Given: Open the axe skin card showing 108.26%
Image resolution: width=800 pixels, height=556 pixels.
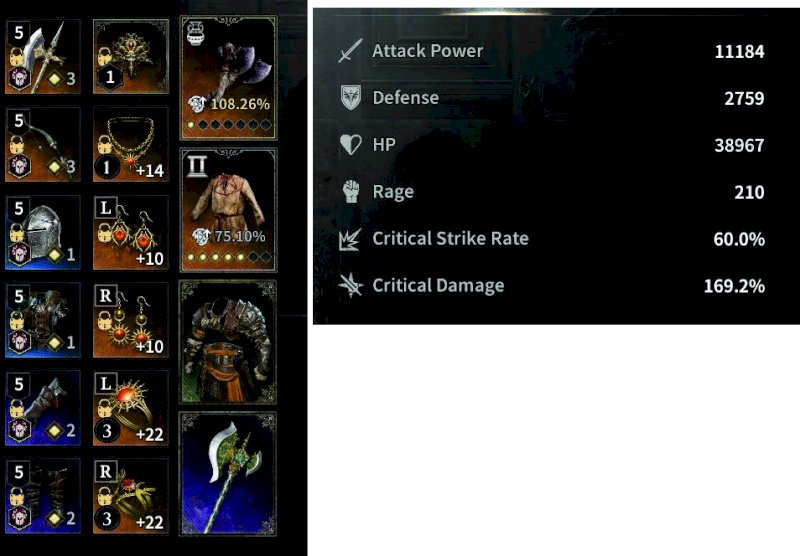Looking at the screenshot, I should tap(228, 78).
